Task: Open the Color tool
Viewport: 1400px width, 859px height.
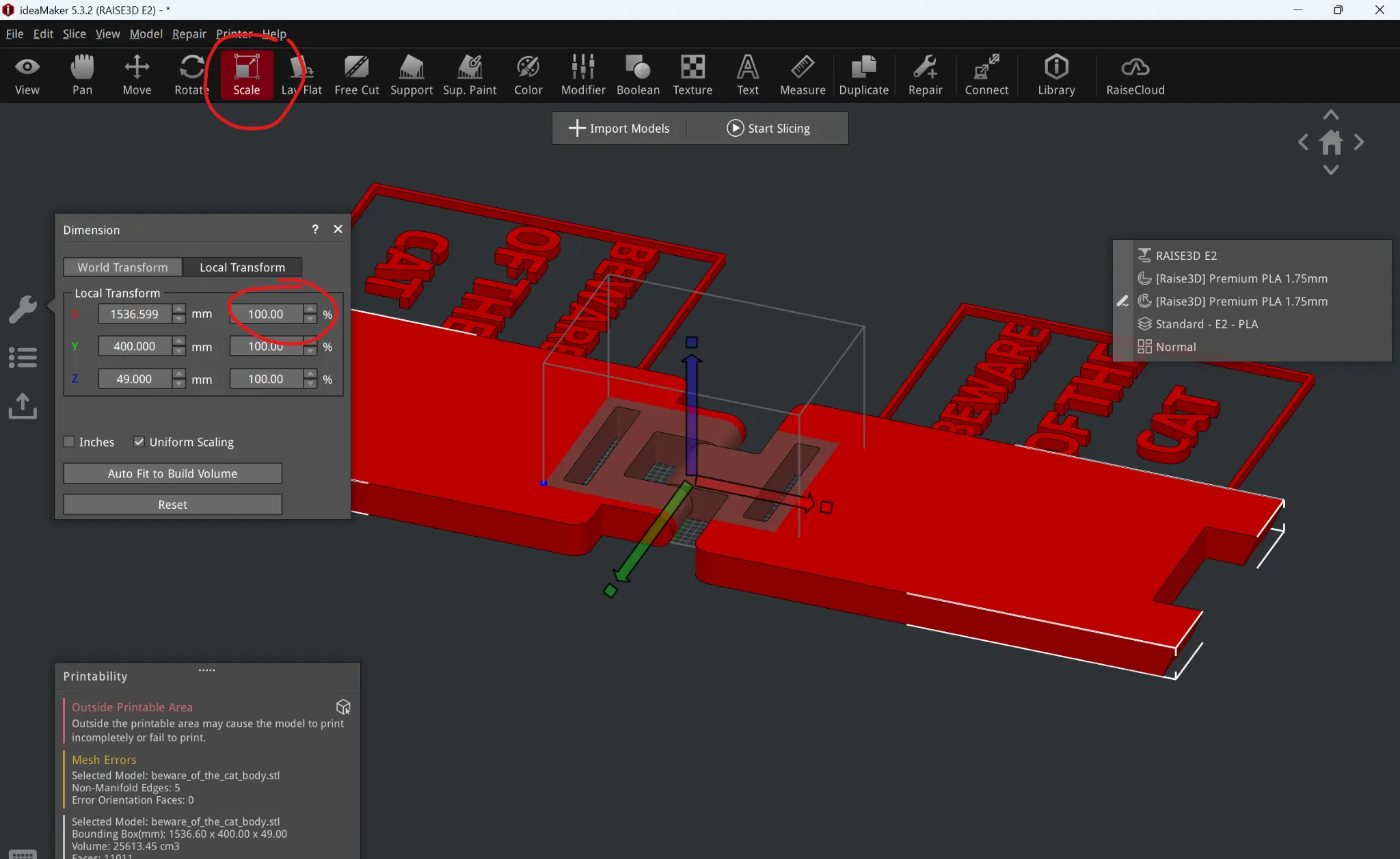Action: click(528, 75)
